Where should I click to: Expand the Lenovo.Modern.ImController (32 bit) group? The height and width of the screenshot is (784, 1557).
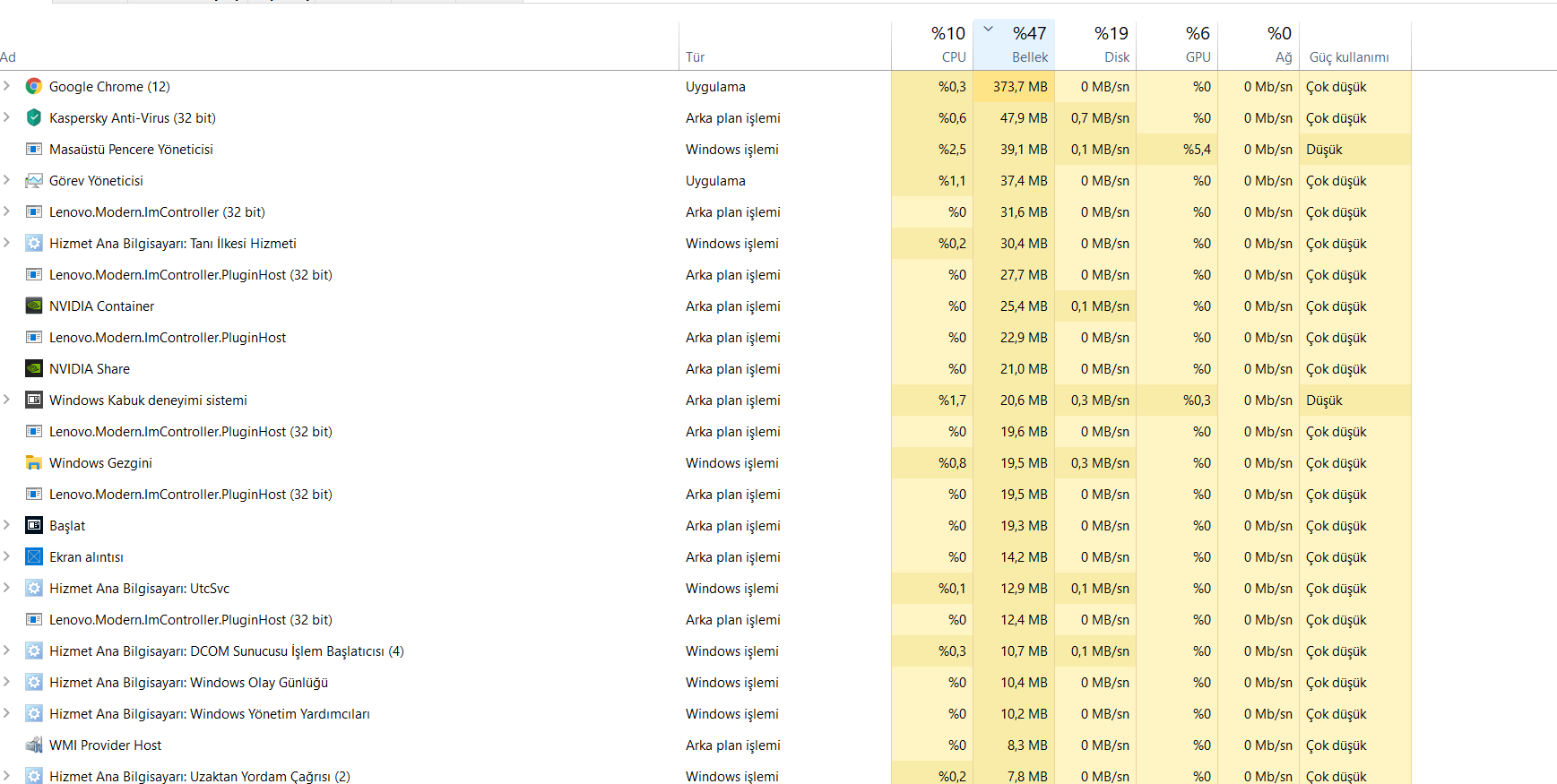[7, 211]
